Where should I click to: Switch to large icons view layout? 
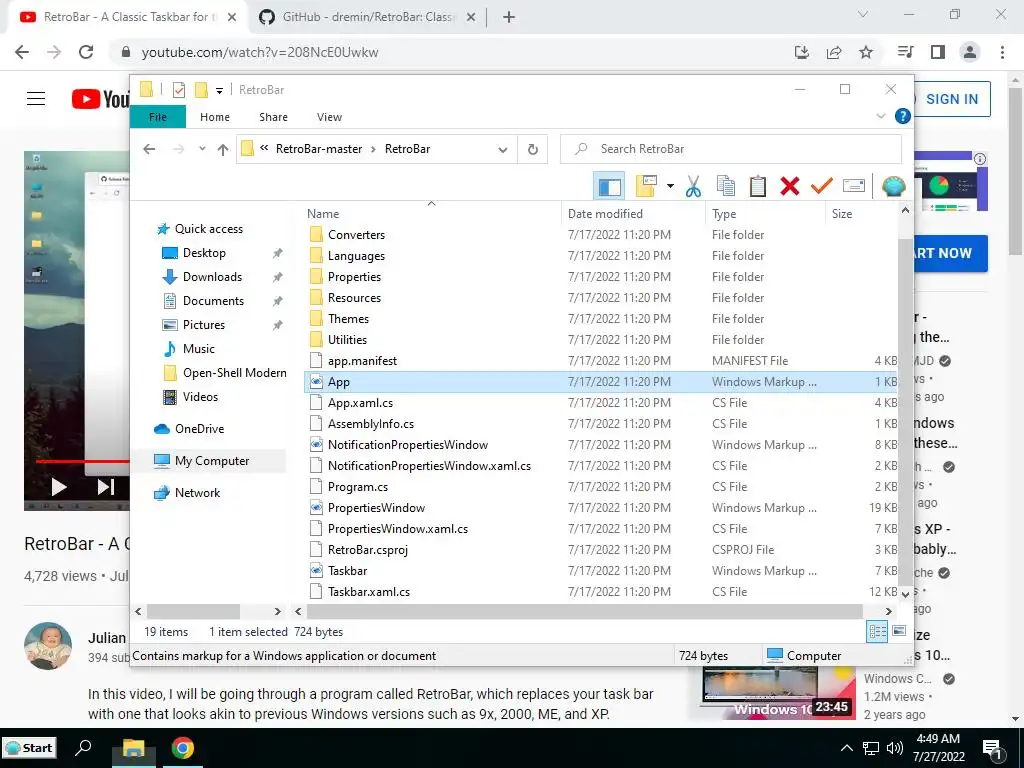(x=899, y=631)
